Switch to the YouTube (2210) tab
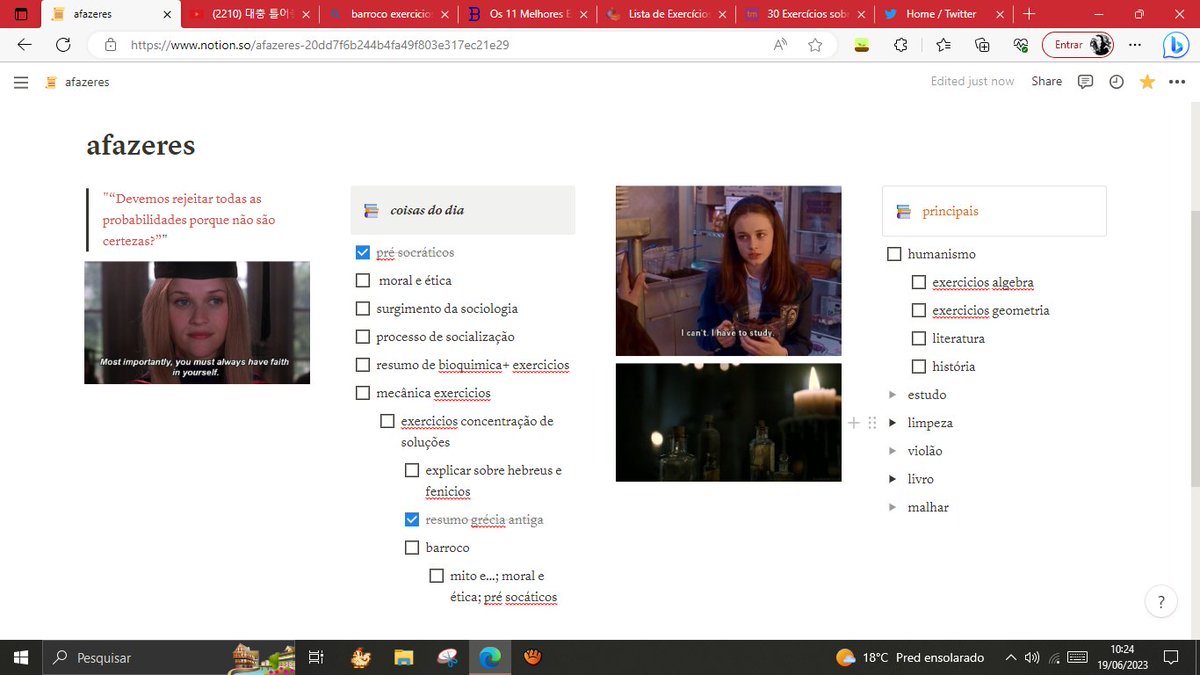Viewport: 1200px width, 675px height. (x=250, y=14)
